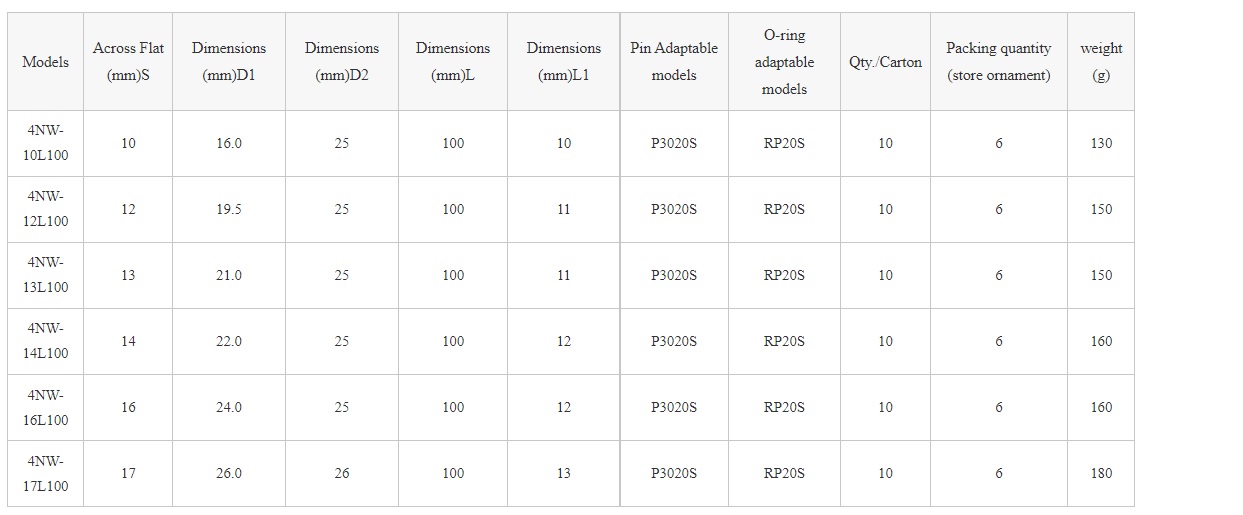Screen dimensions: 1243x515
Task: Click the Qty./Carton column header
Action: [x=885, y=62]
